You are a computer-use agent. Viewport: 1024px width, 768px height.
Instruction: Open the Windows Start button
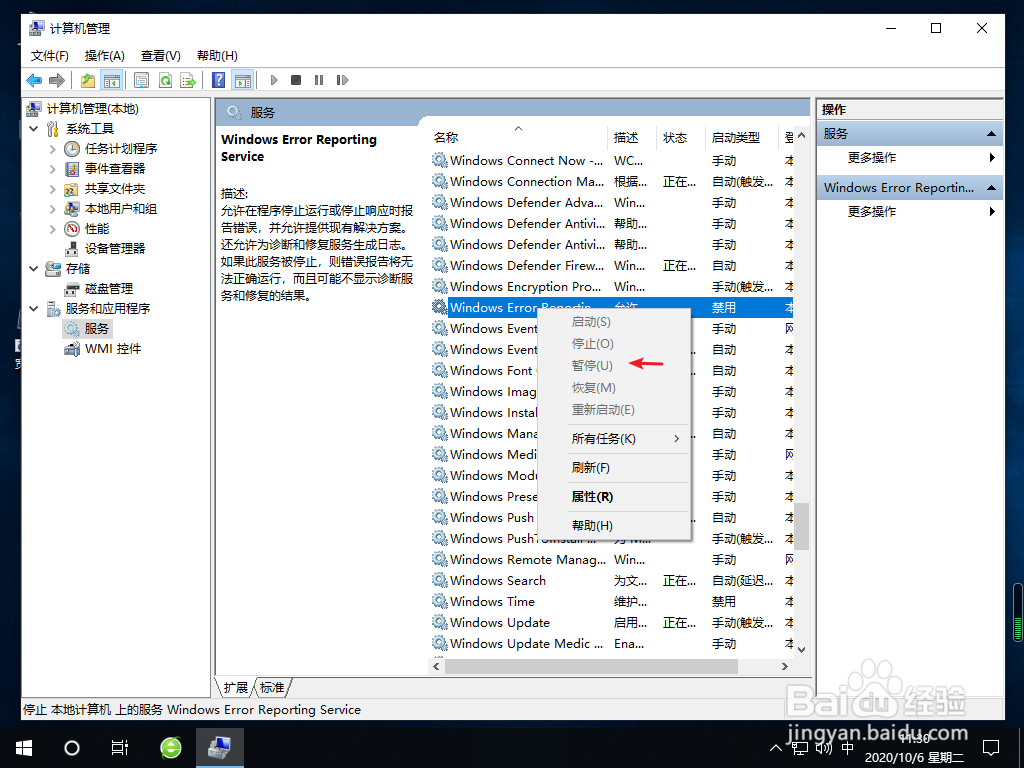pos(24,748)
